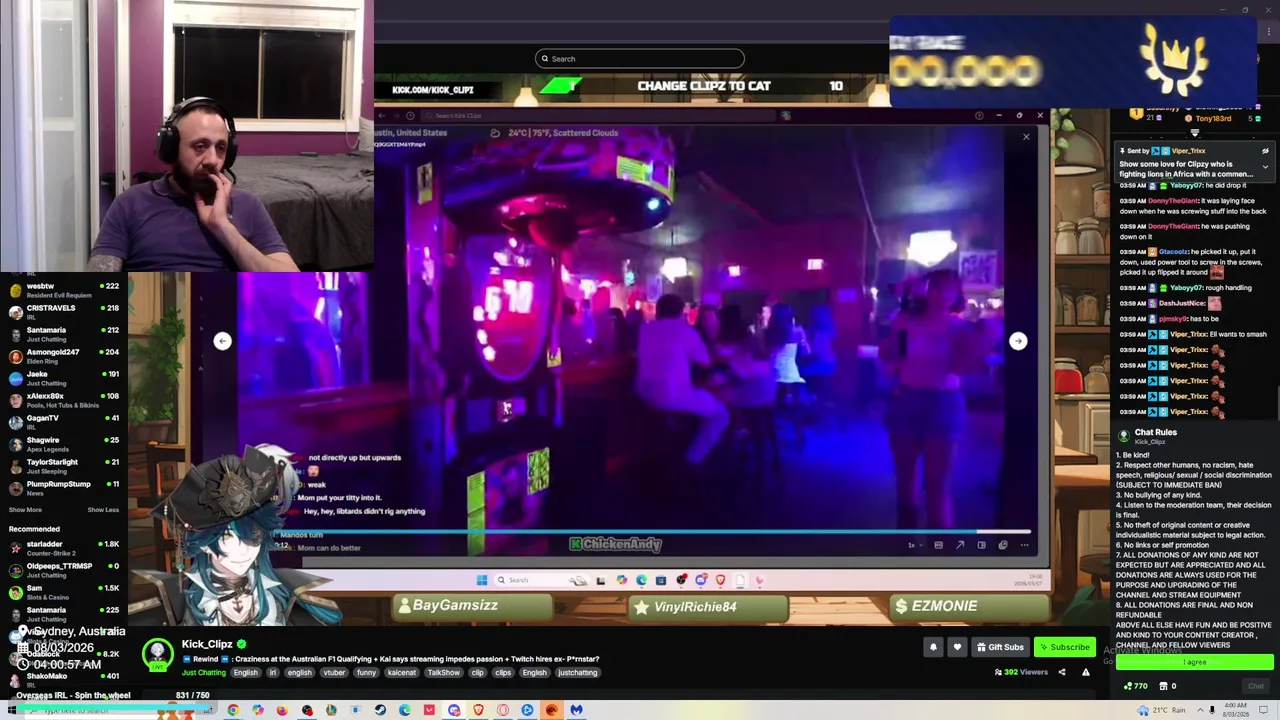1280x720 pixels.
Task: Select the irl tag
Action: coord(272,673)
